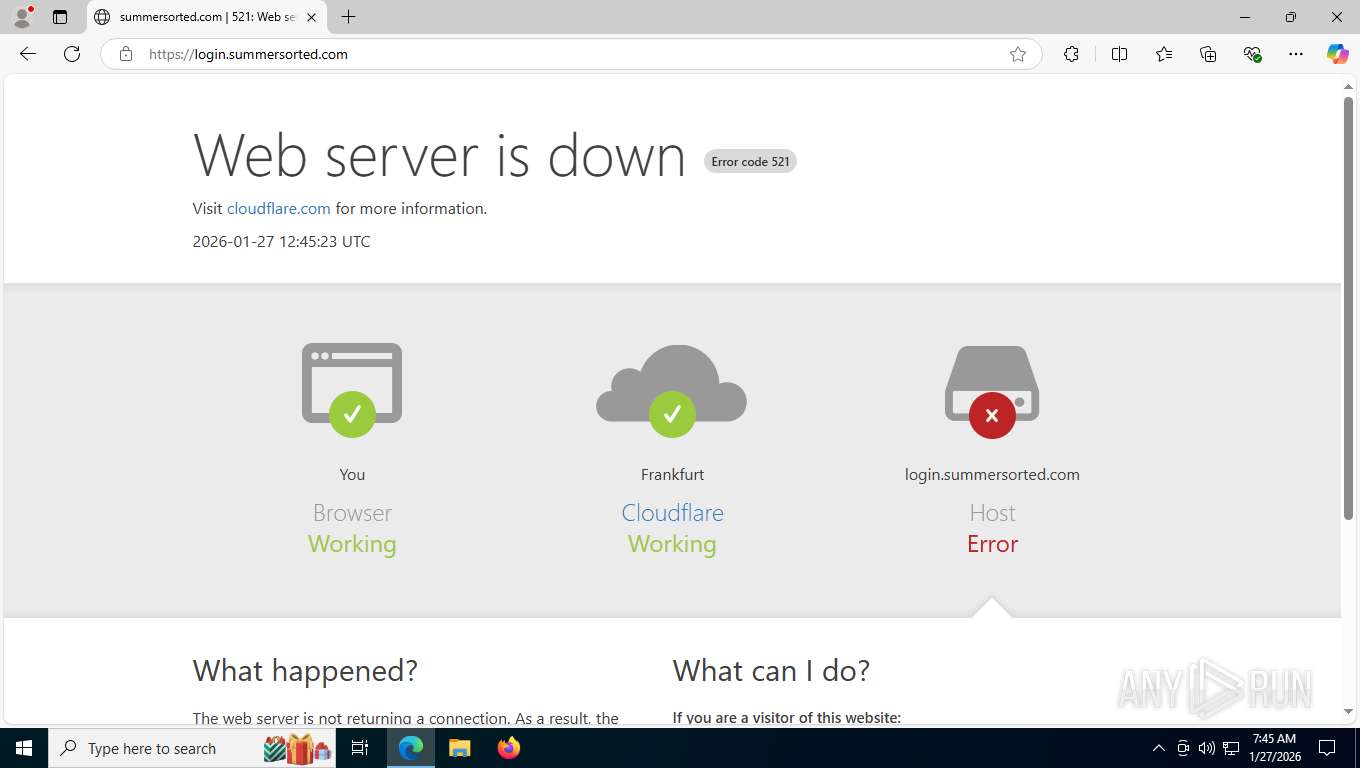Open a new tab with plus button
The width and height of the screenshot is (1360, 768).
point(348,17)
